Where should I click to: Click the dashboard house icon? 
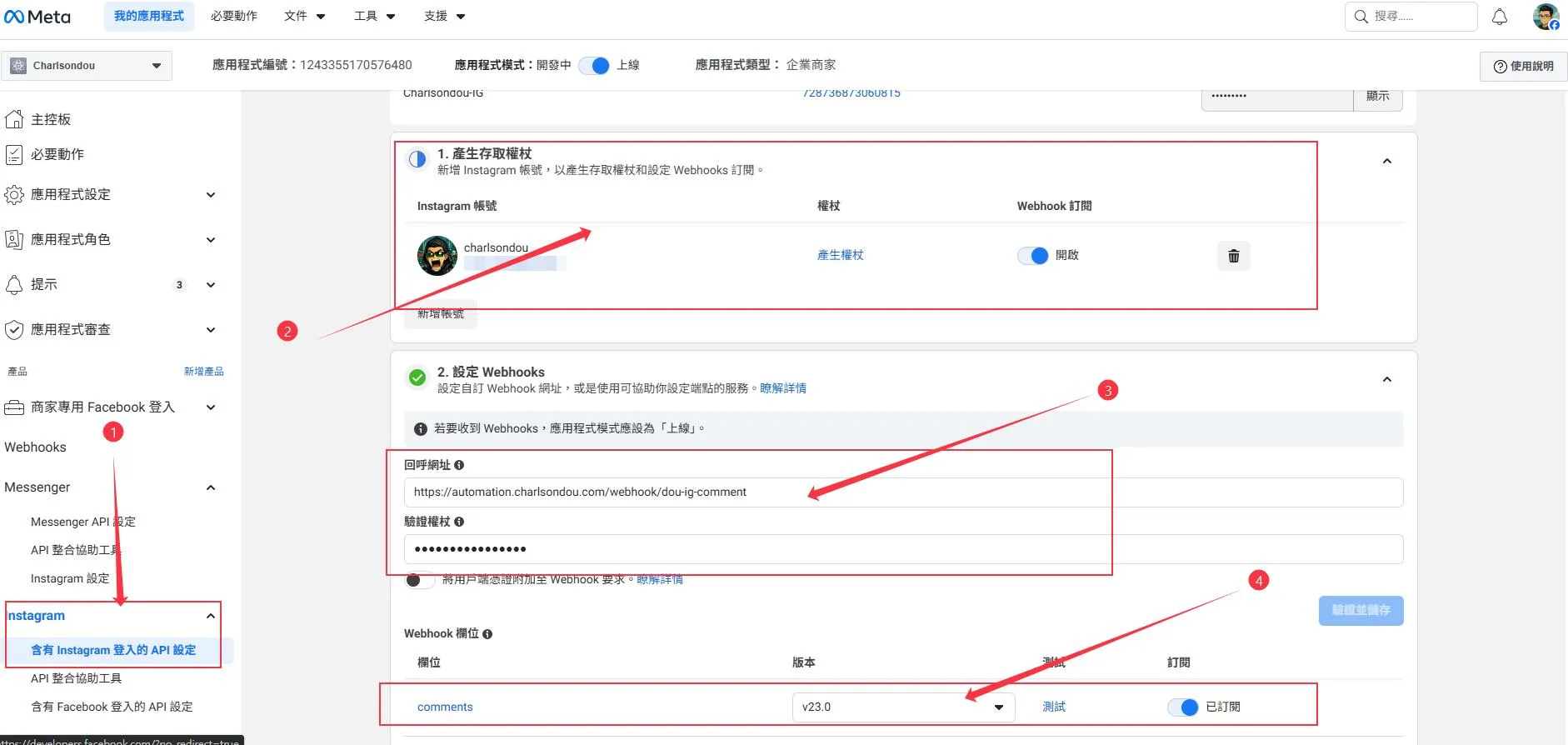(14, 119)
